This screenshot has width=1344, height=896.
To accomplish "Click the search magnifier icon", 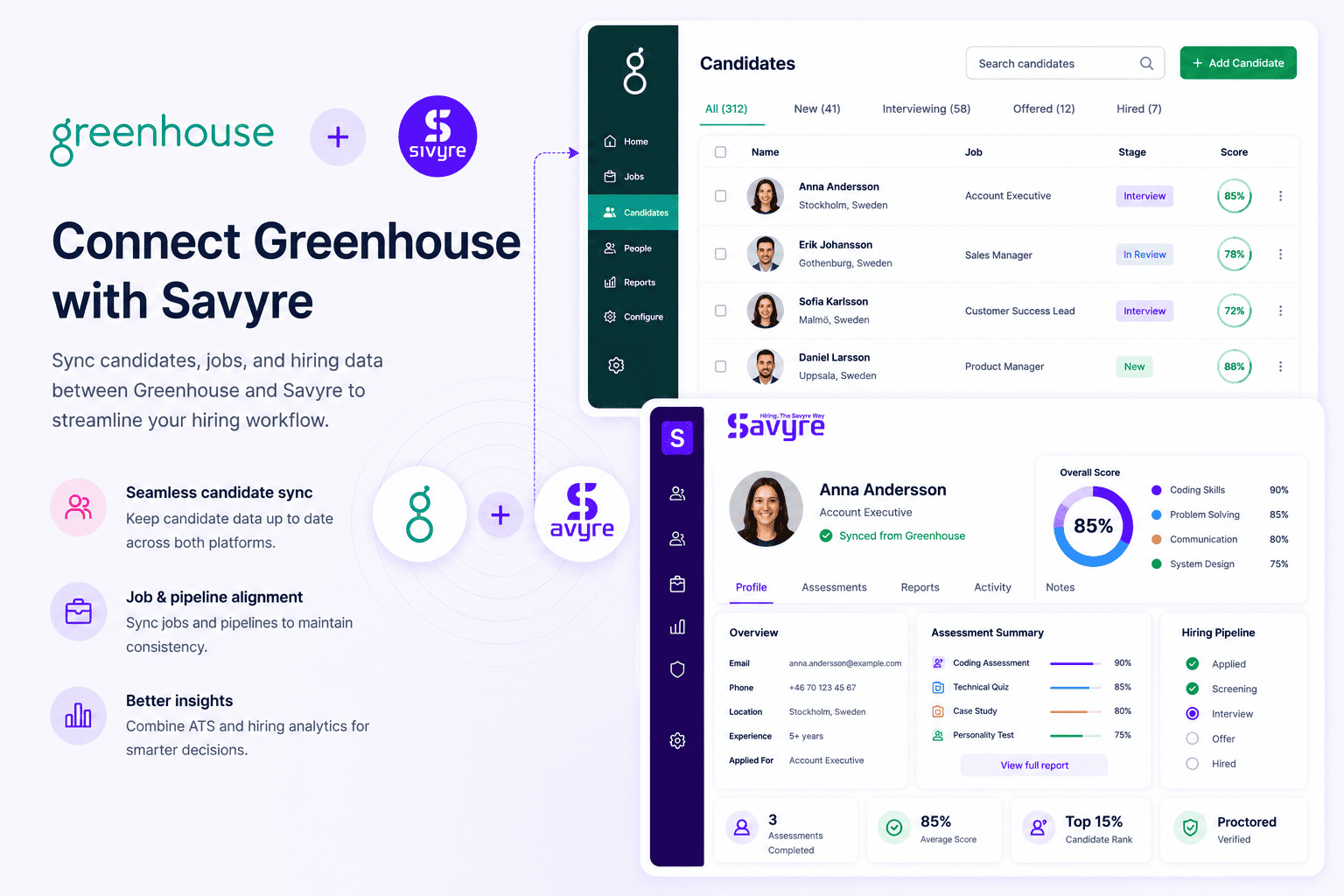I will (x=1146, y=63).
